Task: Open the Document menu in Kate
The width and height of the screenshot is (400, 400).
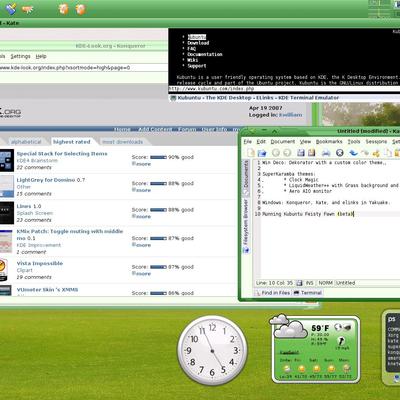Action: (283, 142)
